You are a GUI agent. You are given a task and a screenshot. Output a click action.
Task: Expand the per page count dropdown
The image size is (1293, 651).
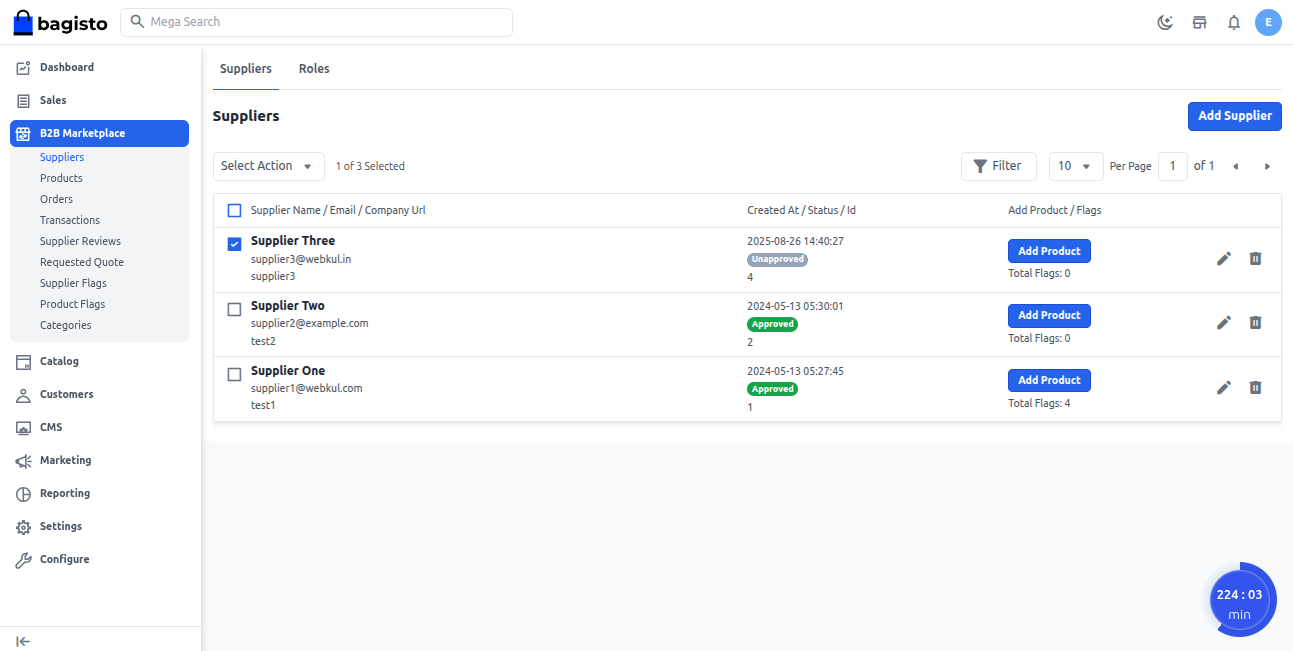pos(1075,166)
